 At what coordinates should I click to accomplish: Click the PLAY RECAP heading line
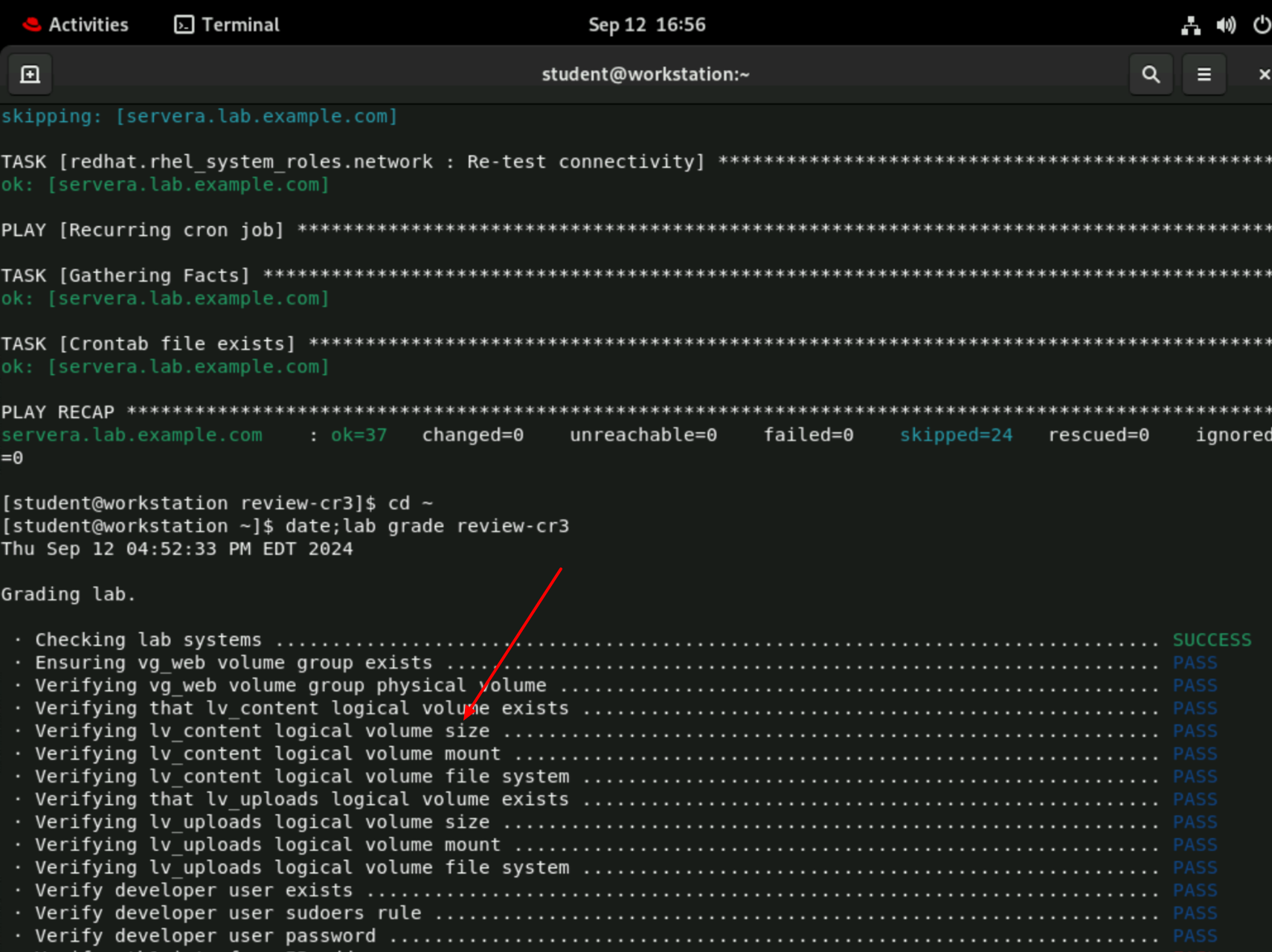click(58, 411)
